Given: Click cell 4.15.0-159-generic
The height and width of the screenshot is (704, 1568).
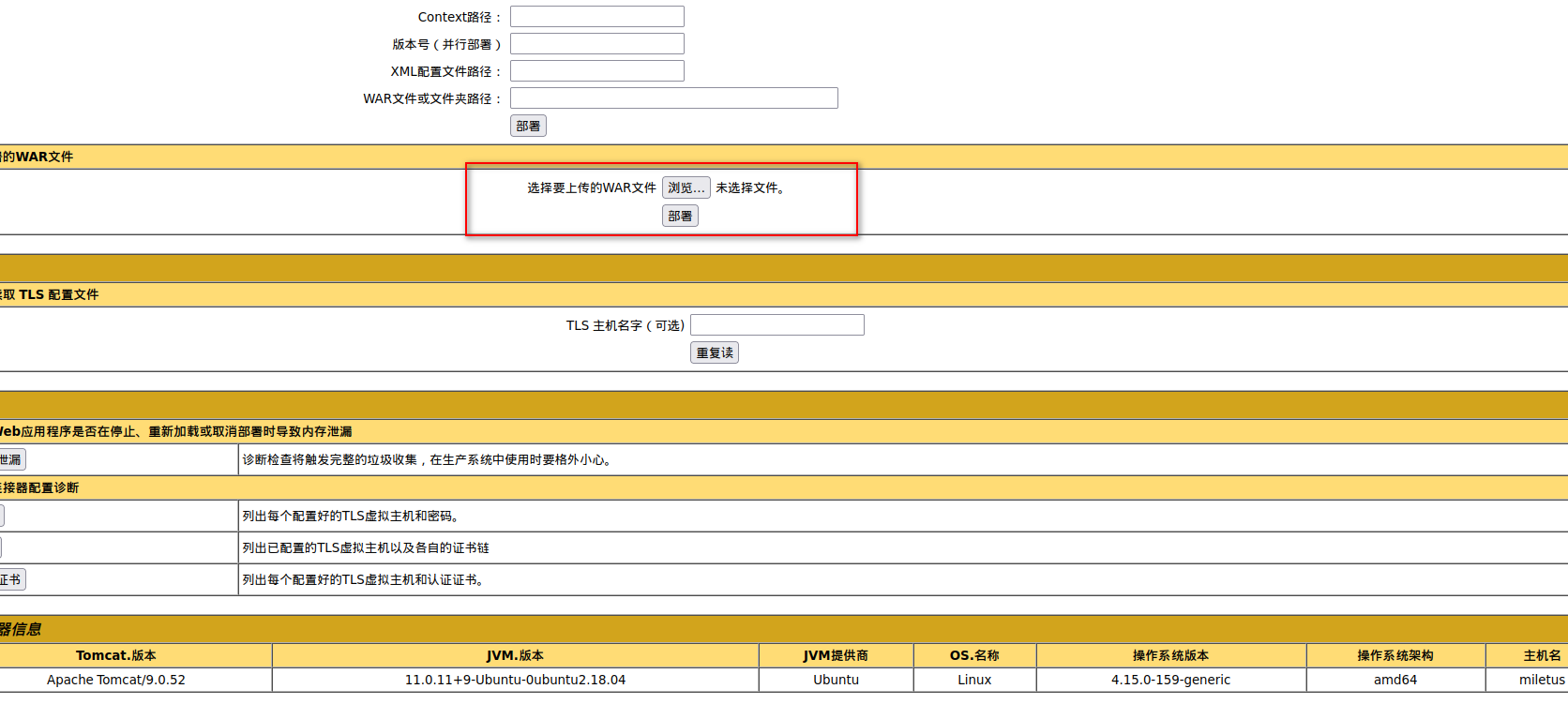Looking at the screenshot, I should point(1170,680).
